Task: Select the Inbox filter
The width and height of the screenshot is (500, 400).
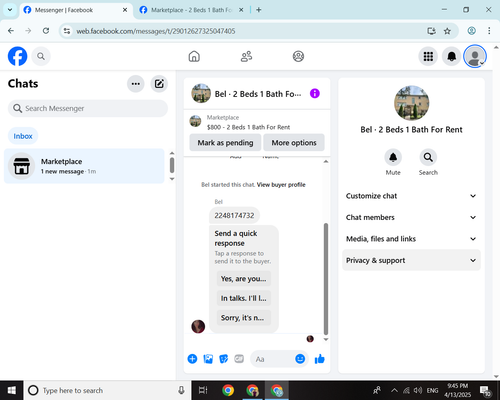Action: tap(23, 136)
